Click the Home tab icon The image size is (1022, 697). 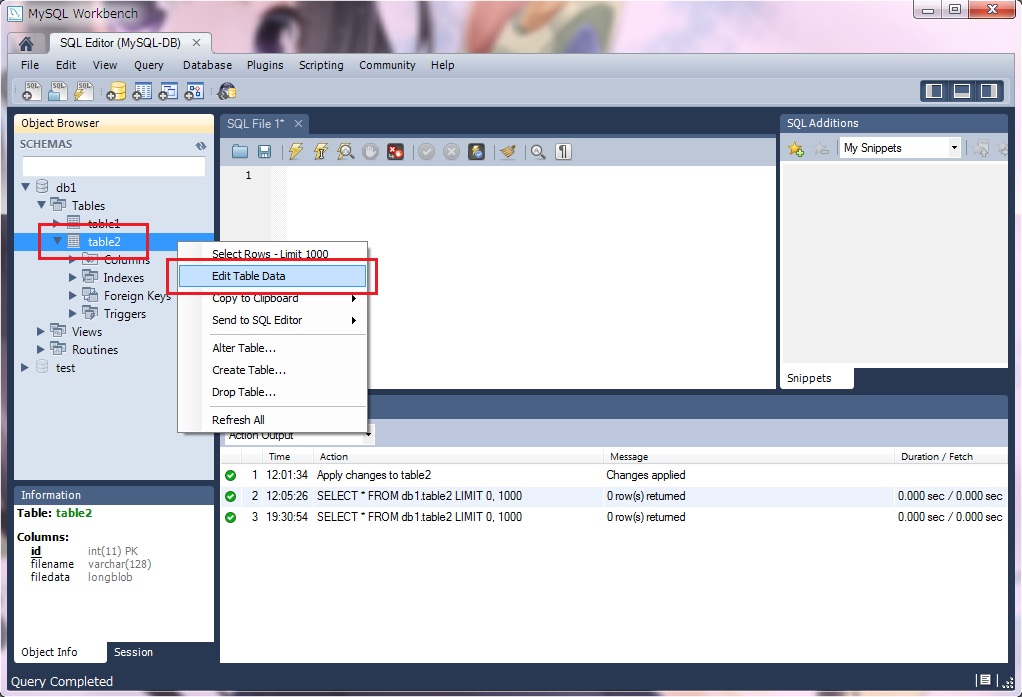tap(26, 43)
